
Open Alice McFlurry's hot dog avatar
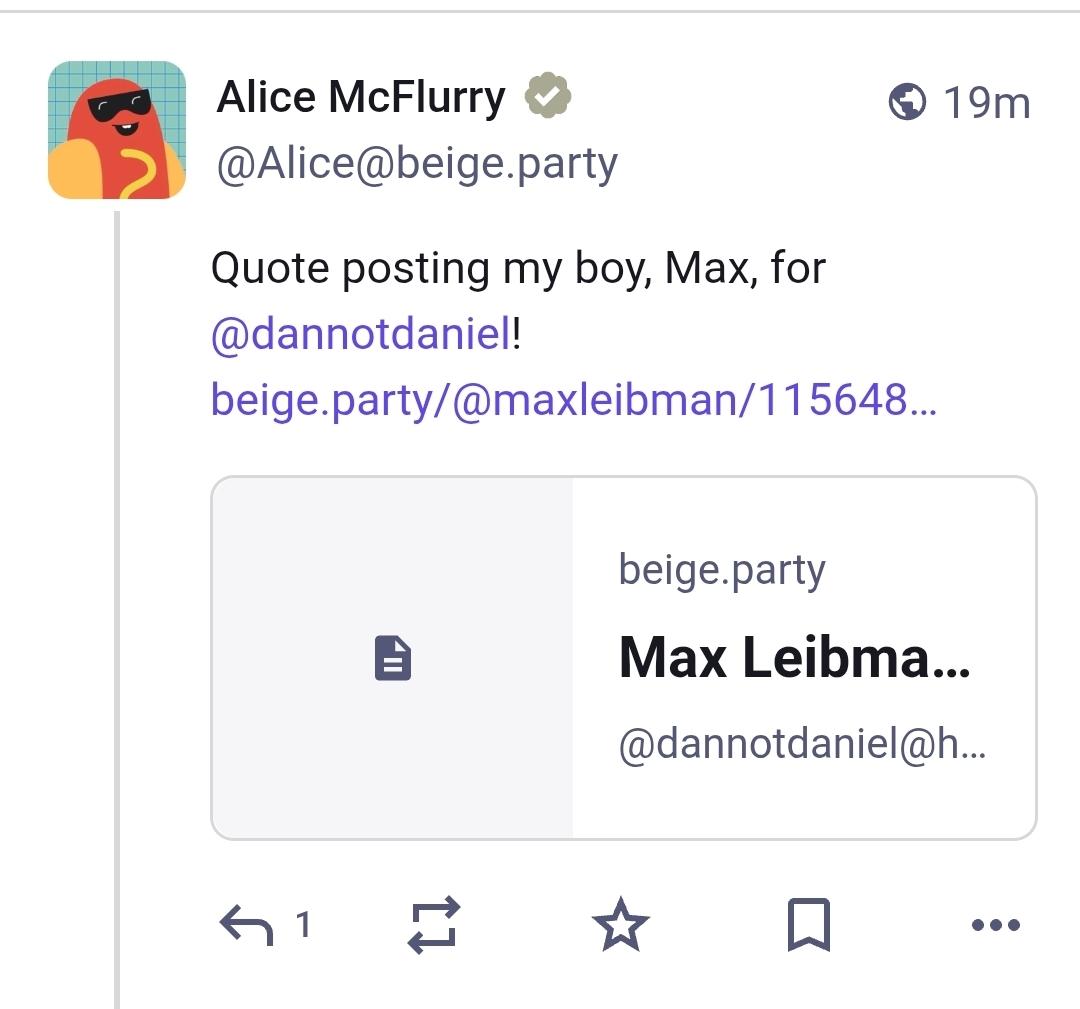coord(117,130)
